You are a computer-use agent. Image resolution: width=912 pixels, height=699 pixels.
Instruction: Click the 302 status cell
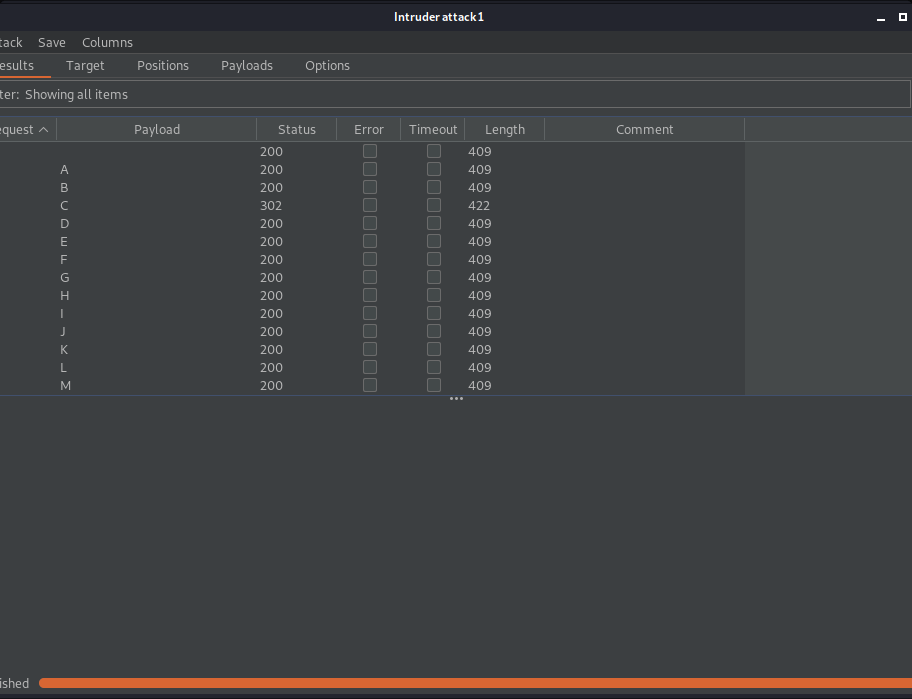point(271,206)
